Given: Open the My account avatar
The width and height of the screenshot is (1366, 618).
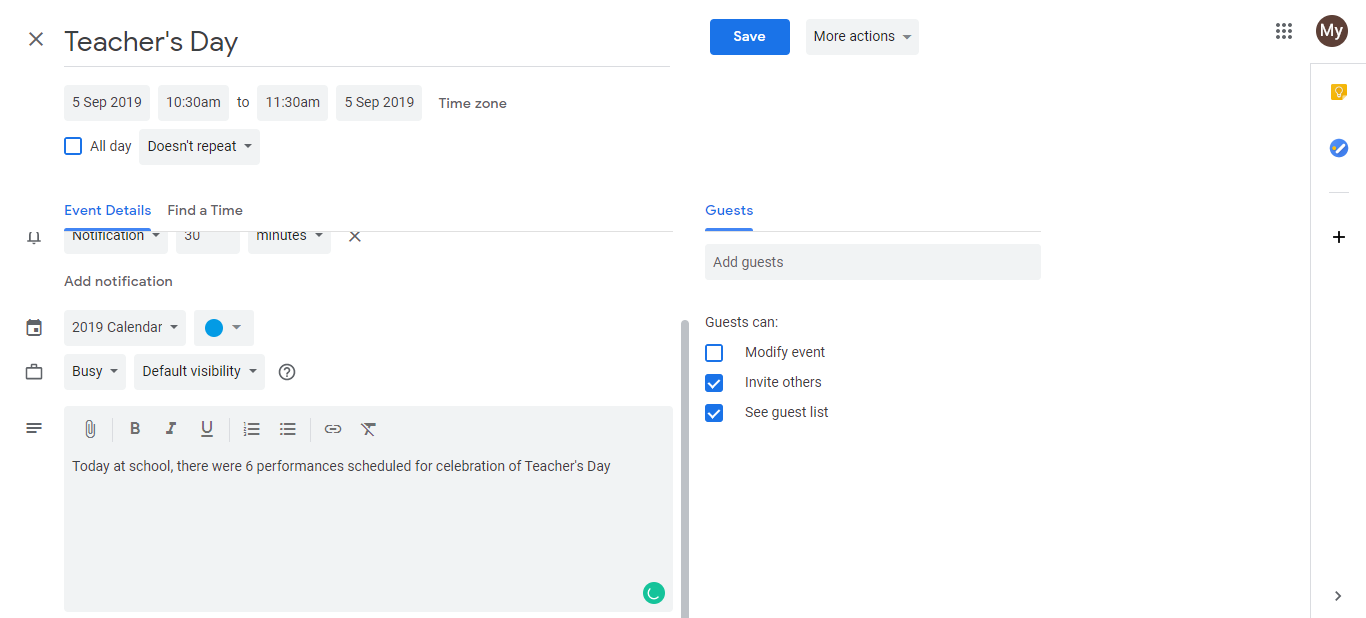Looking at the screenshot, I should pos(1331,31).
